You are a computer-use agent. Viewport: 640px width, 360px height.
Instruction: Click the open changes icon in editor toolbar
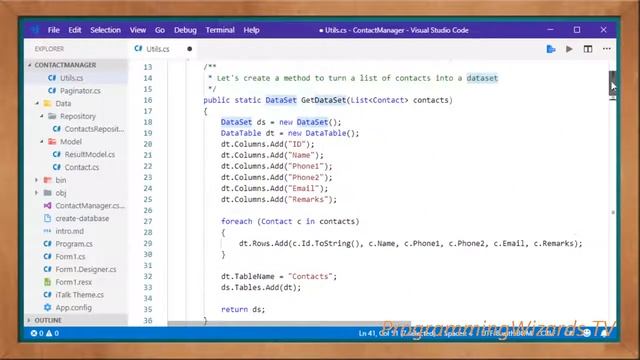[x=551, y=49]
